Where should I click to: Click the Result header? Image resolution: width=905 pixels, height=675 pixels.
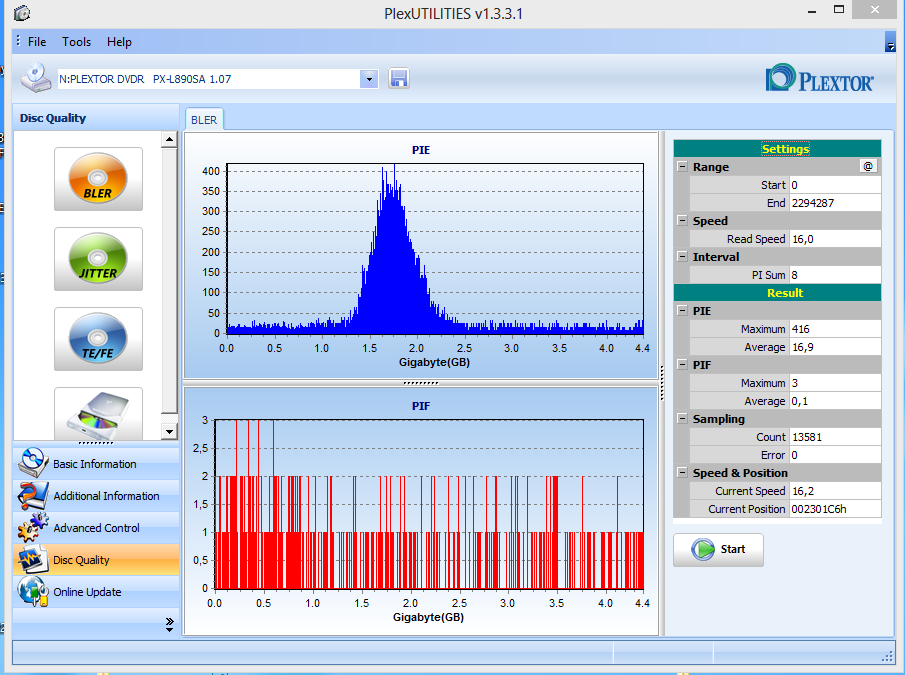(777, 292)
